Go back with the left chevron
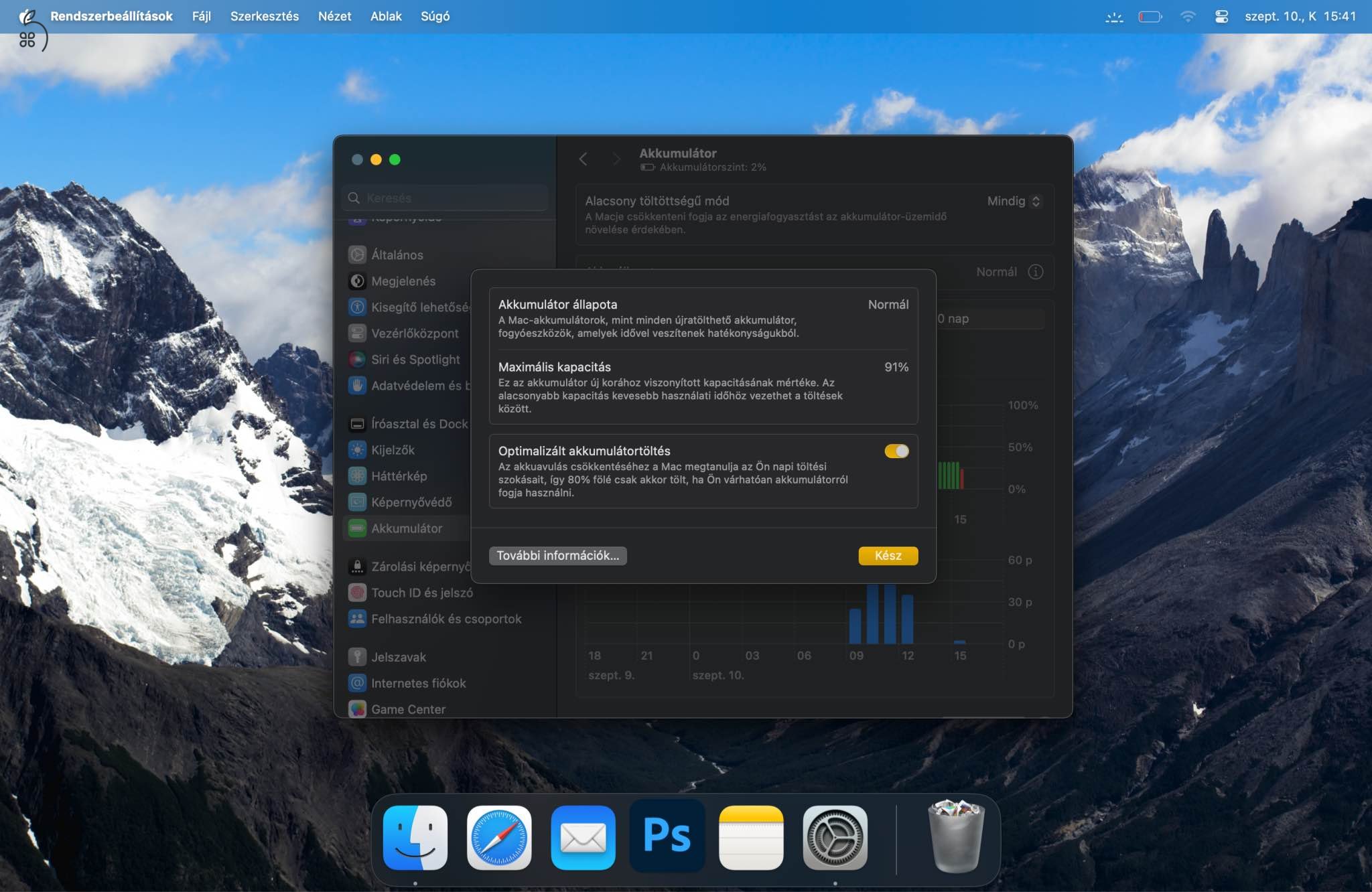 (x=583, y=159)
